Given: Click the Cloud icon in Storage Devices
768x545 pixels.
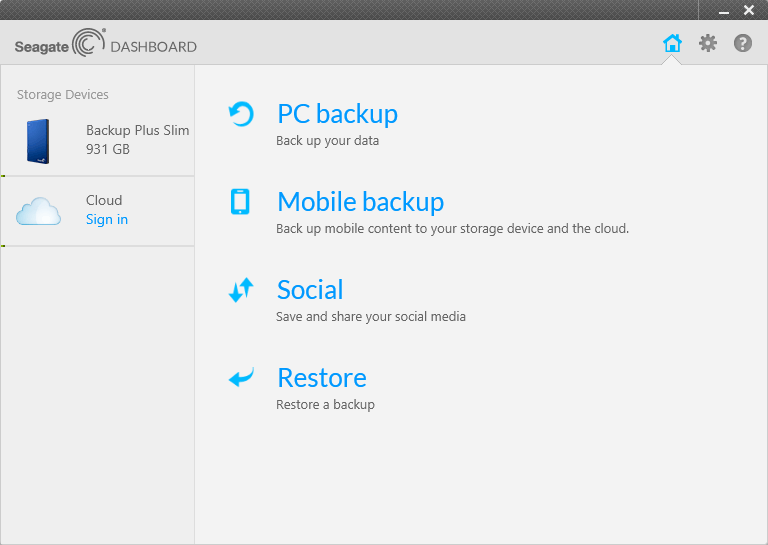Looking at the screenshot, I should point(38,211).
